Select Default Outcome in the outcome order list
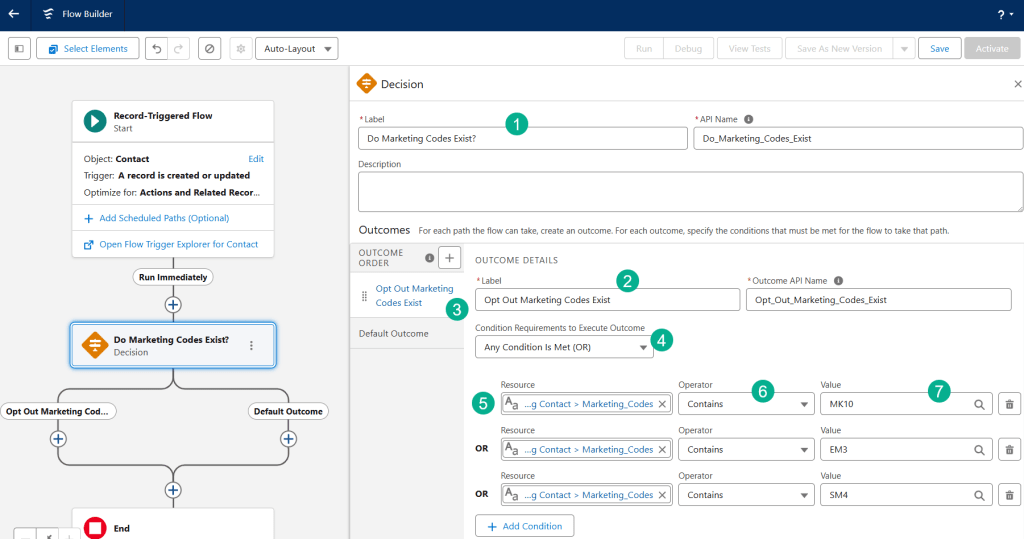 tap(394, 334)
